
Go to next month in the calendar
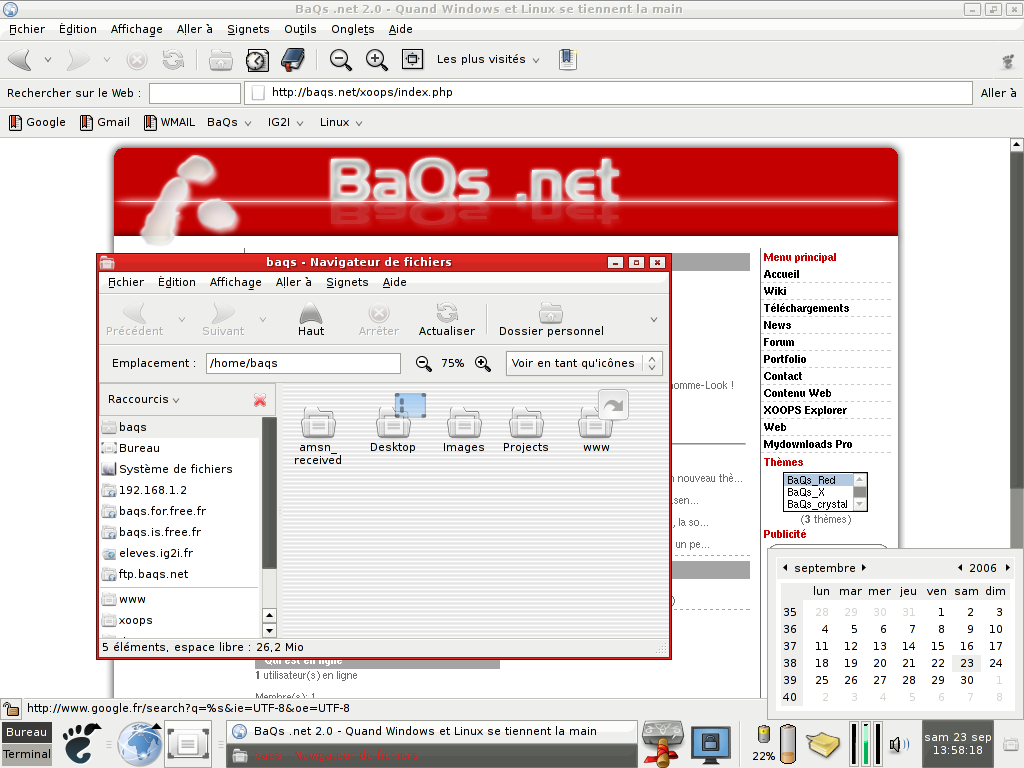(x=864, y=568)
